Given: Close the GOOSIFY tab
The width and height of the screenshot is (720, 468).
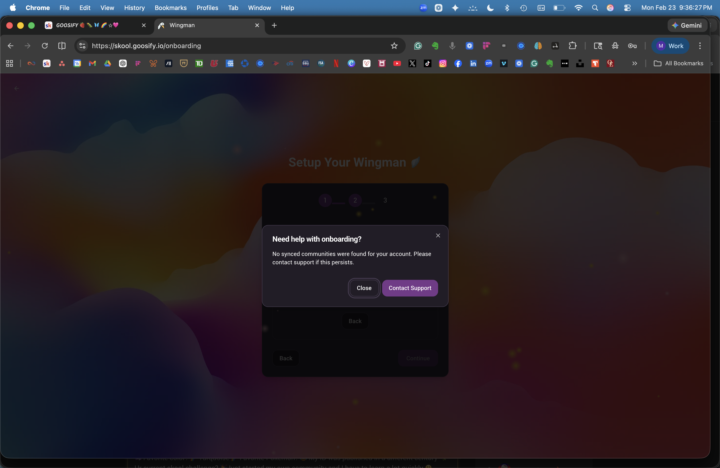Looking at the screenshot, I should coord(144,25).
